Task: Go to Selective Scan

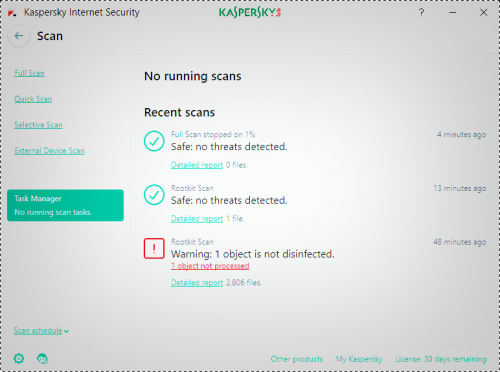Action: [38, 125]
